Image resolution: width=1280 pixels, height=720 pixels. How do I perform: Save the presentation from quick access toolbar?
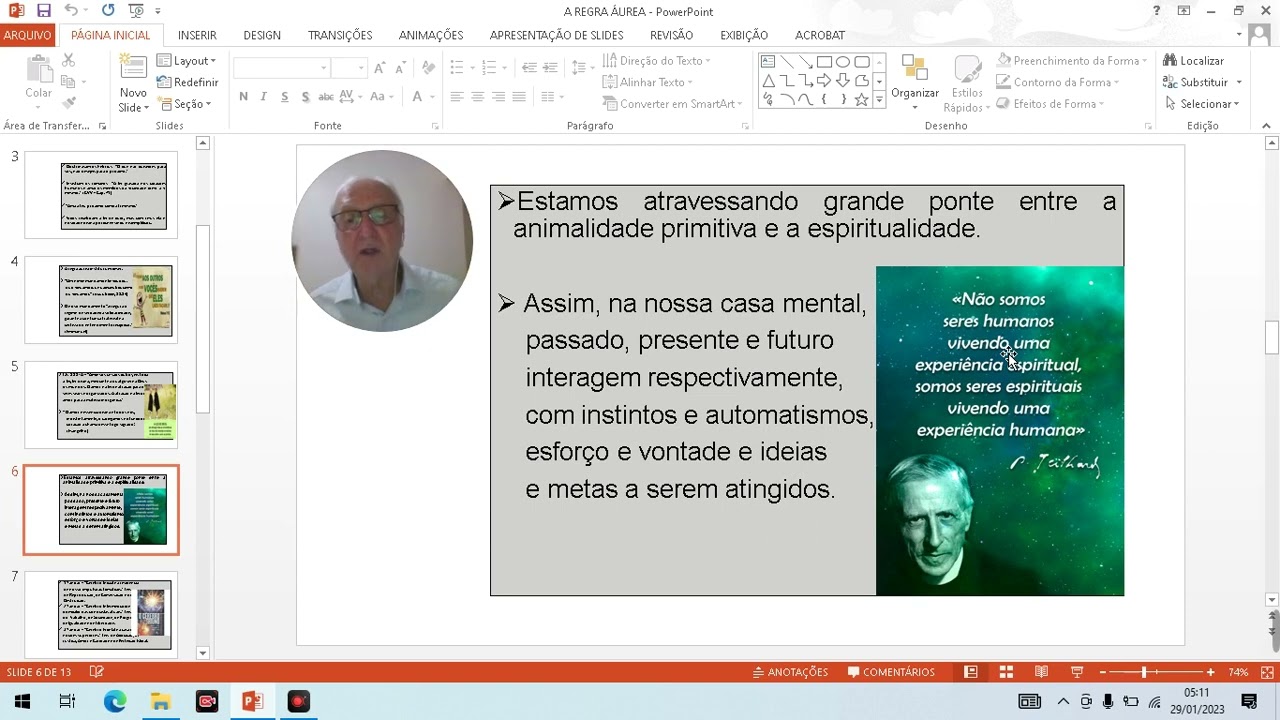(x=43, y=11)
